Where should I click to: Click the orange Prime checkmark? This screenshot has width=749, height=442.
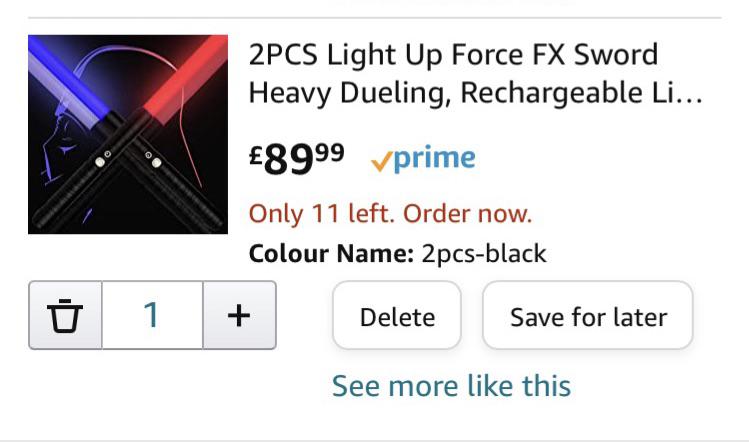[381, 161]
